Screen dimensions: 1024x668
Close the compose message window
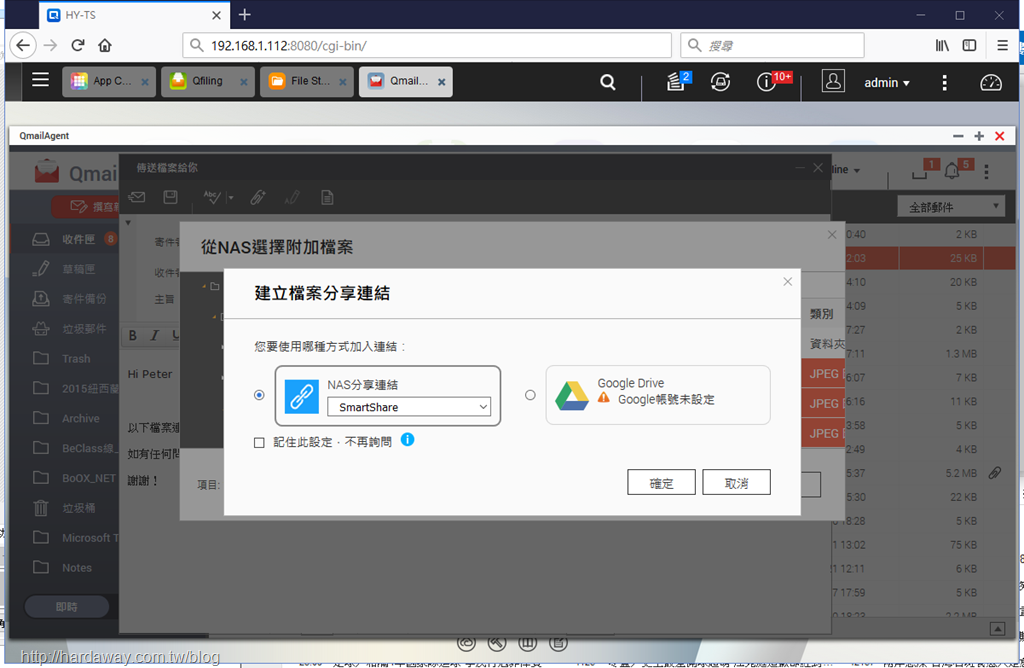coord(818,168)
